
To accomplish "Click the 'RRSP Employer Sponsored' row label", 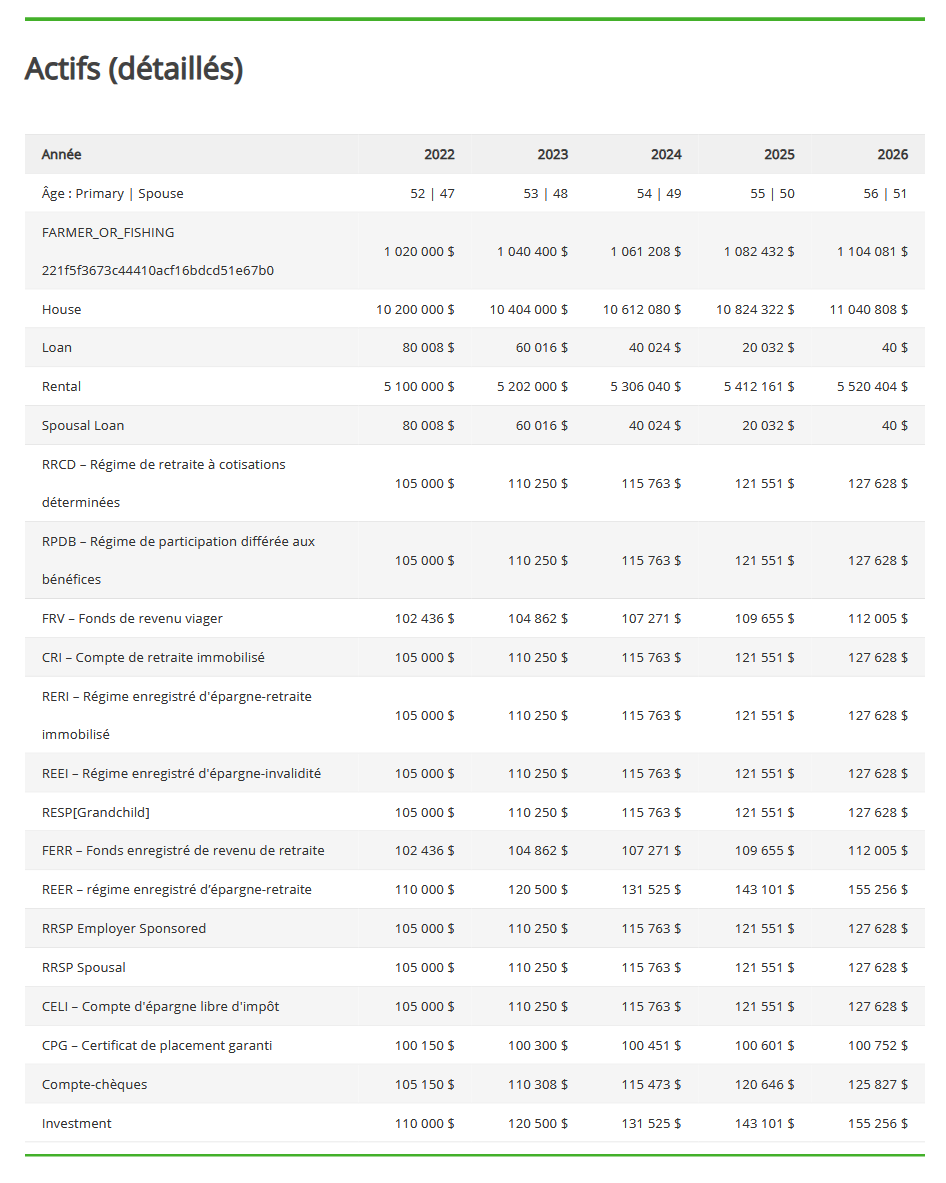I will tap(124, 928).
